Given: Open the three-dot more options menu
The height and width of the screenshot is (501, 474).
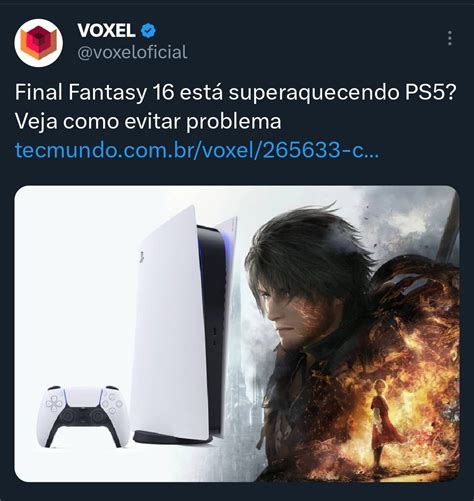Looking at the screenshot, I should [x=450, y=38].
